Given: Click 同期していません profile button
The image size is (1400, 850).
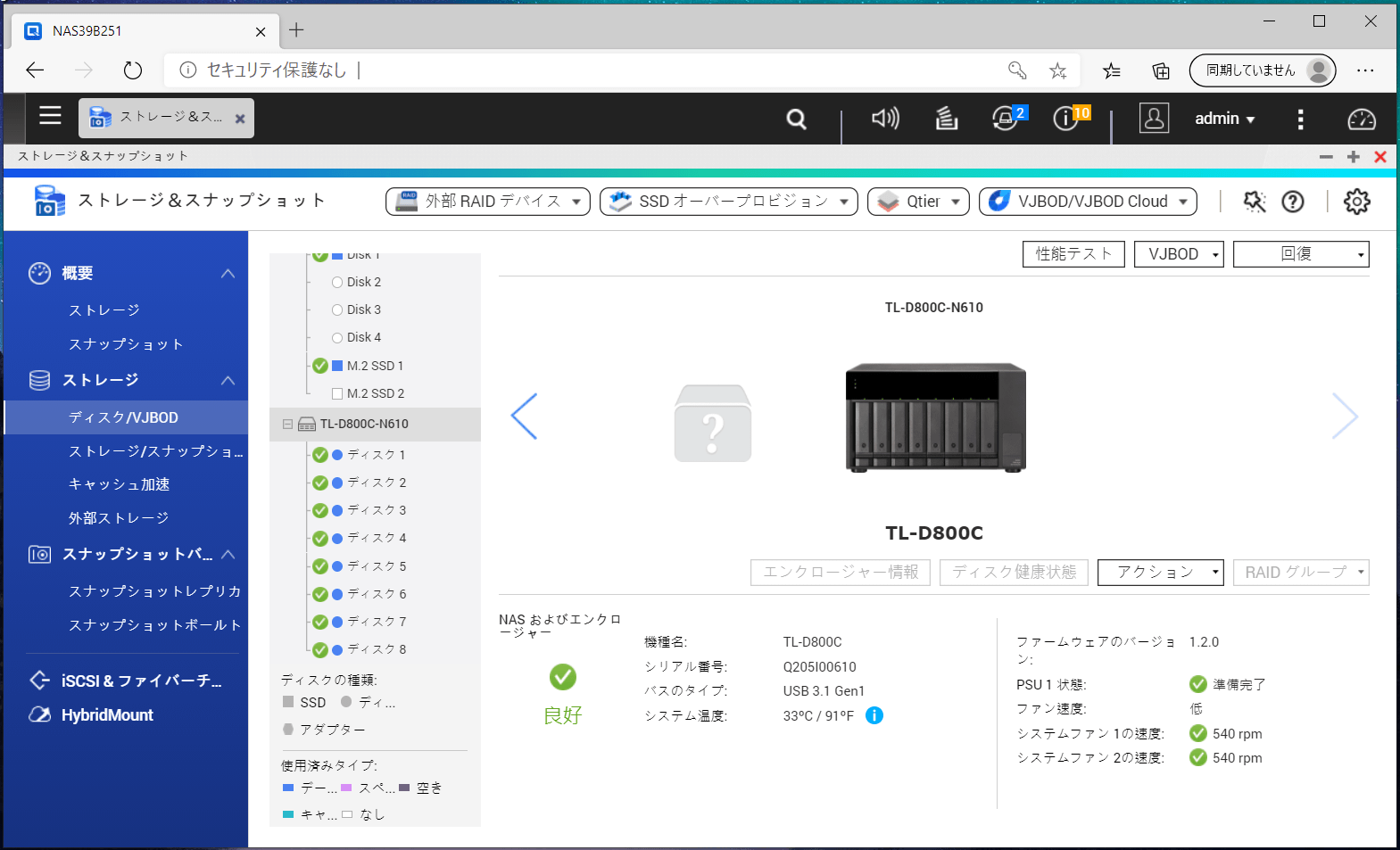Looking at the screenshot, I should pos(1263,70).
